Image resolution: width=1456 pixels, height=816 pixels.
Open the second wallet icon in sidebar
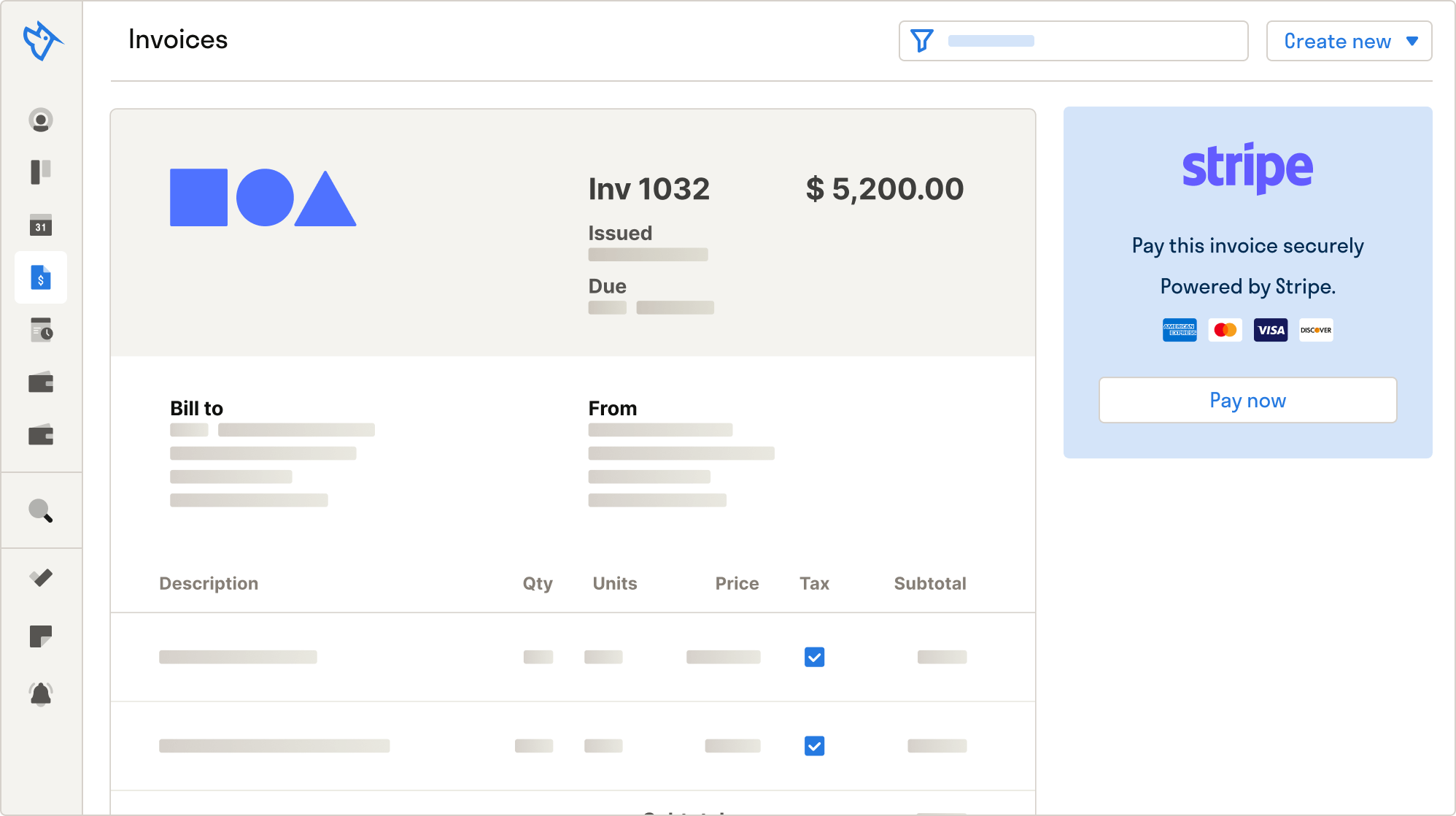click(41, 435)
